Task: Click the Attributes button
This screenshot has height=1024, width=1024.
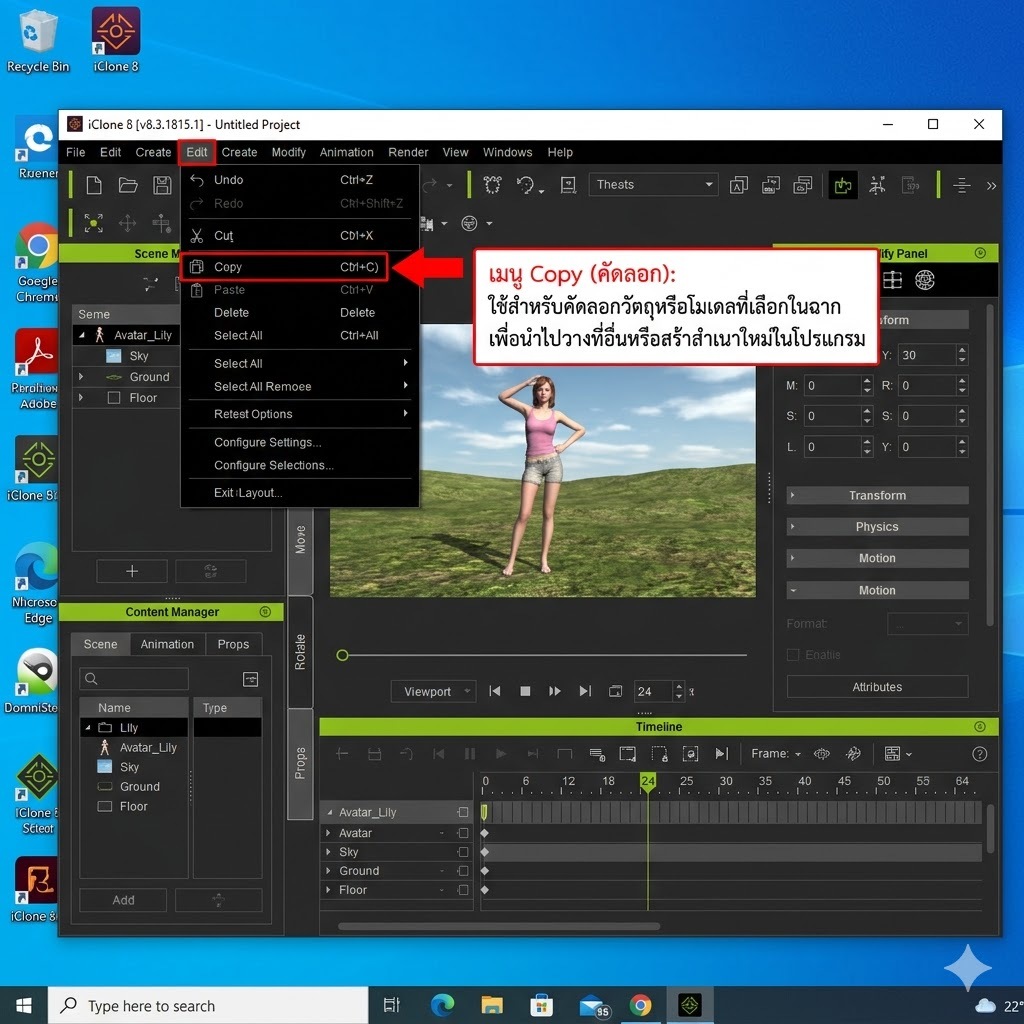Action: point(877,687)
